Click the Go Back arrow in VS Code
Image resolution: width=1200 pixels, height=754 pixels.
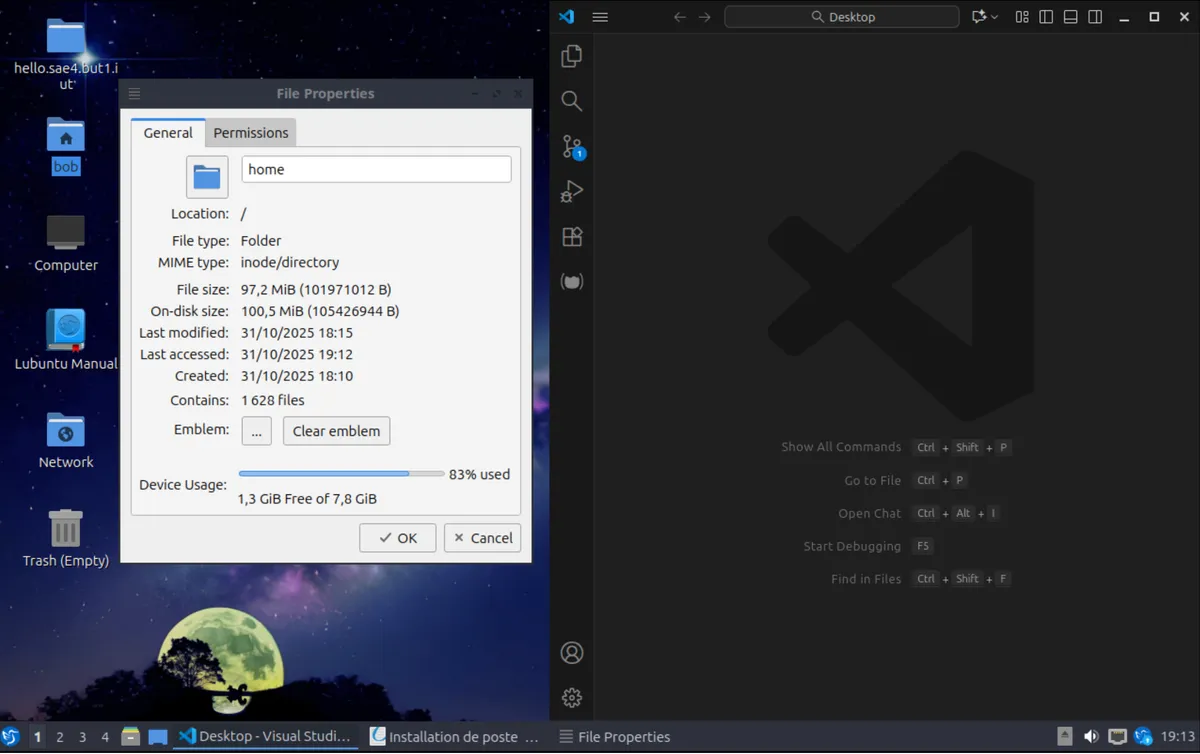680,17
